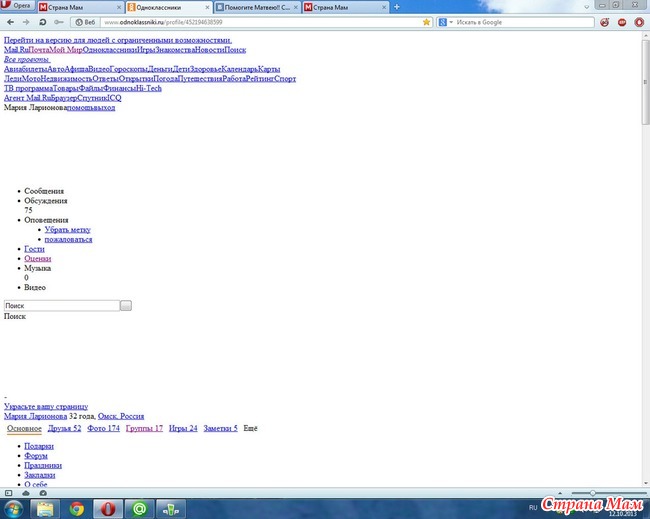Open Windows Explorer from taskbar

tap(45, 508)
